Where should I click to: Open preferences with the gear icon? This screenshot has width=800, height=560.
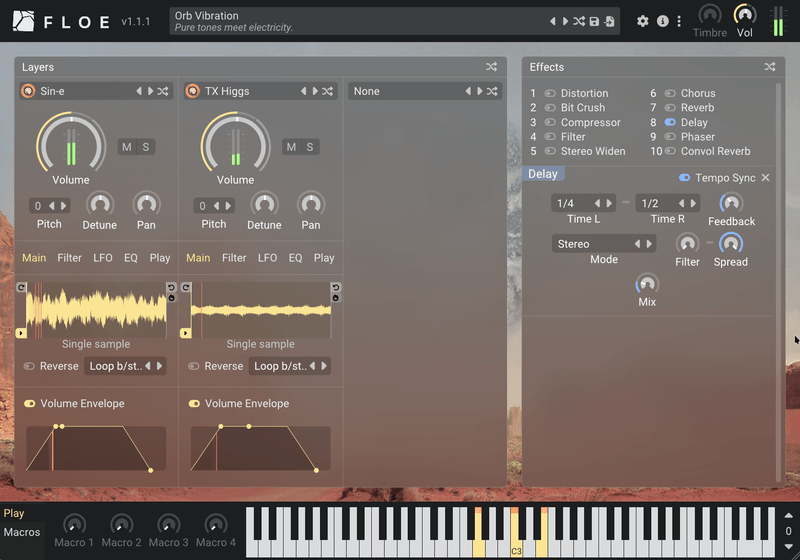coord(643,21)
